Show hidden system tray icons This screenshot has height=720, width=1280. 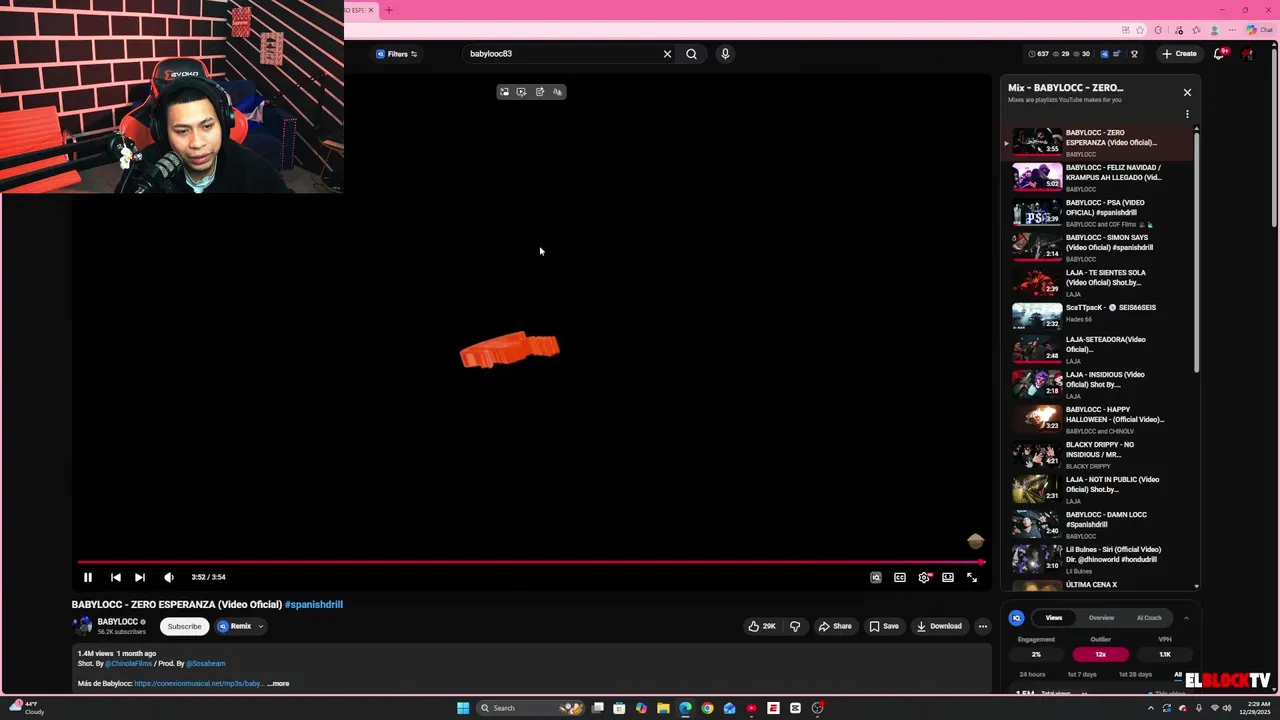coord(1151,708)
